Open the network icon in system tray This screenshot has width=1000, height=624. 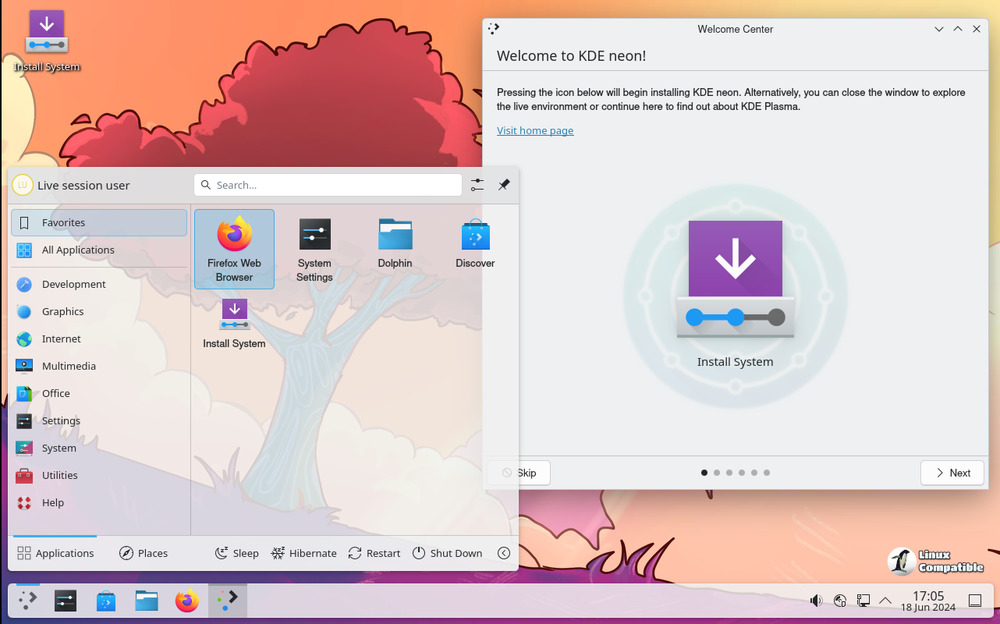point(862,600)
